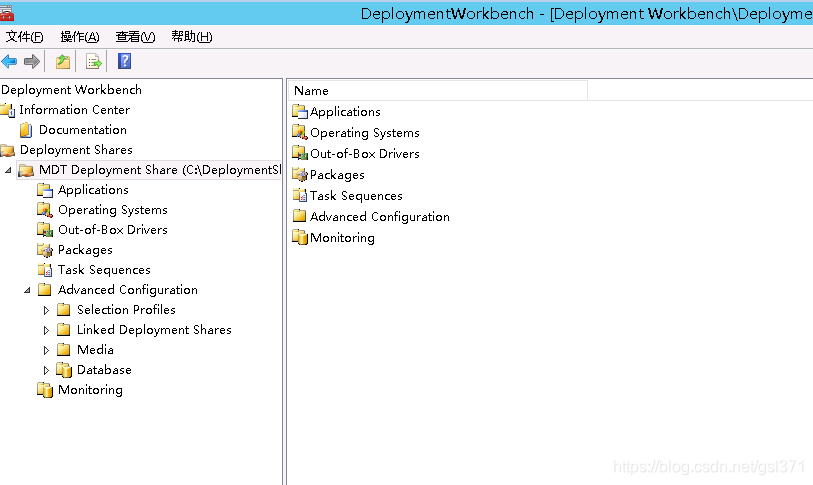Click the Packages icon in the tree

(45, 250)
